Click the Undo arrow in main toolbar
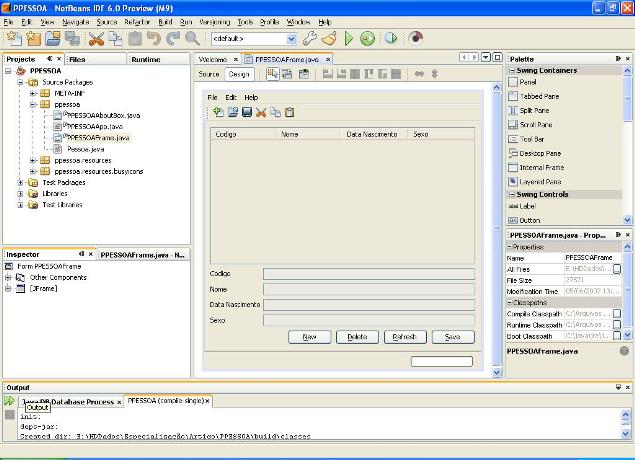This screenshot has width=635, height=460. pyautogui.click(x=153, y=38)
